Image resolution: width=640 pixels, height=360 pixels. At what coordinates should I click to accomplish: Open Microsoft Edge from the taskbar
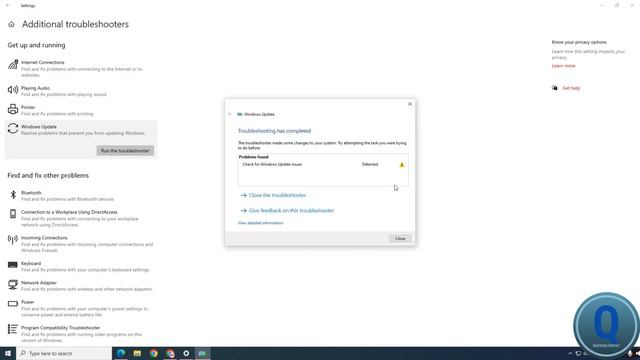121,353
